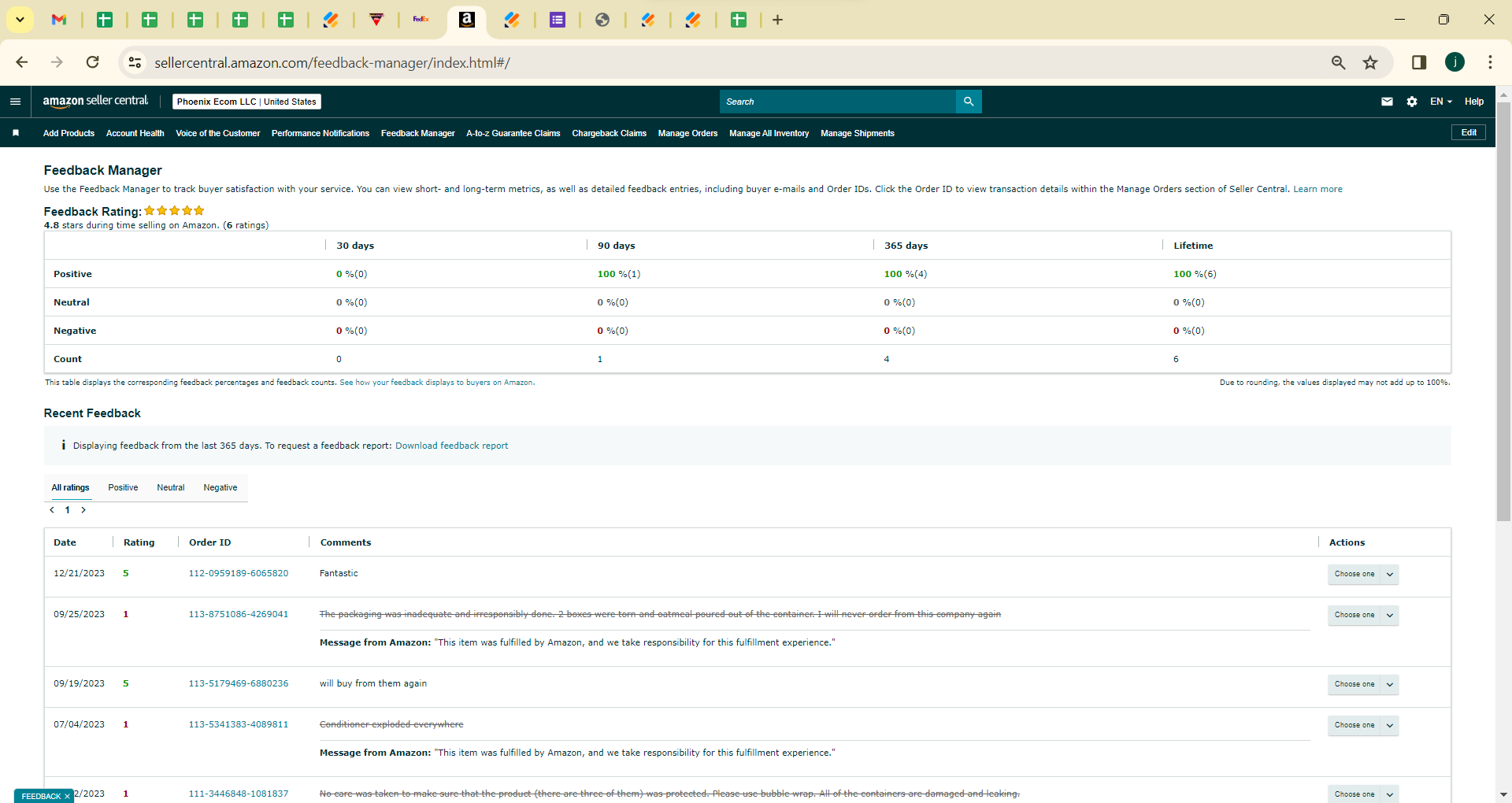The width and height of the screenshot is (1512, 803).
Task: Open Performance Notifications
Action: [x=321, y=133]
